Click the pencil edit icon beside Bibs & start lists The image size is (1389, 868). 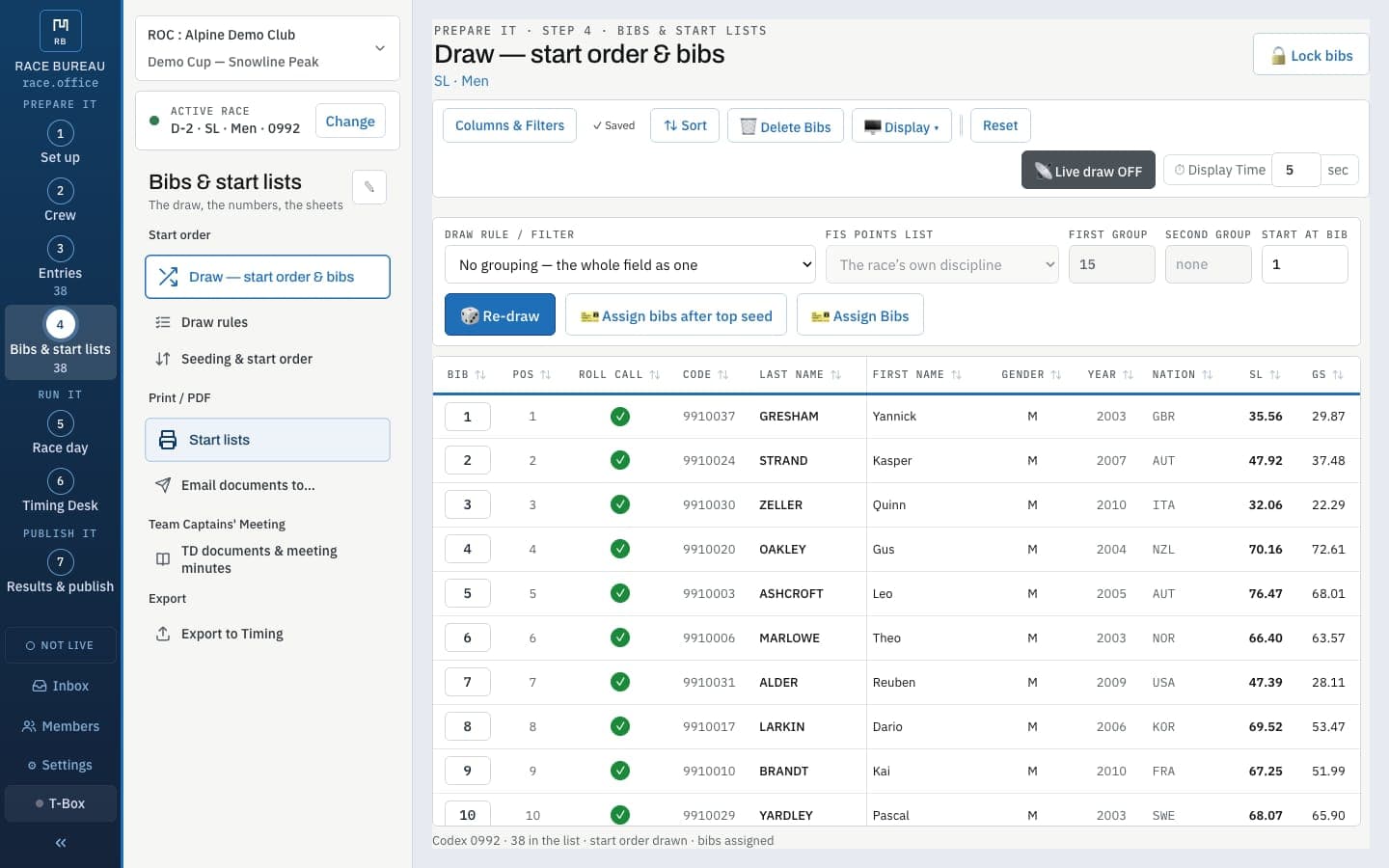click(369, 187)
